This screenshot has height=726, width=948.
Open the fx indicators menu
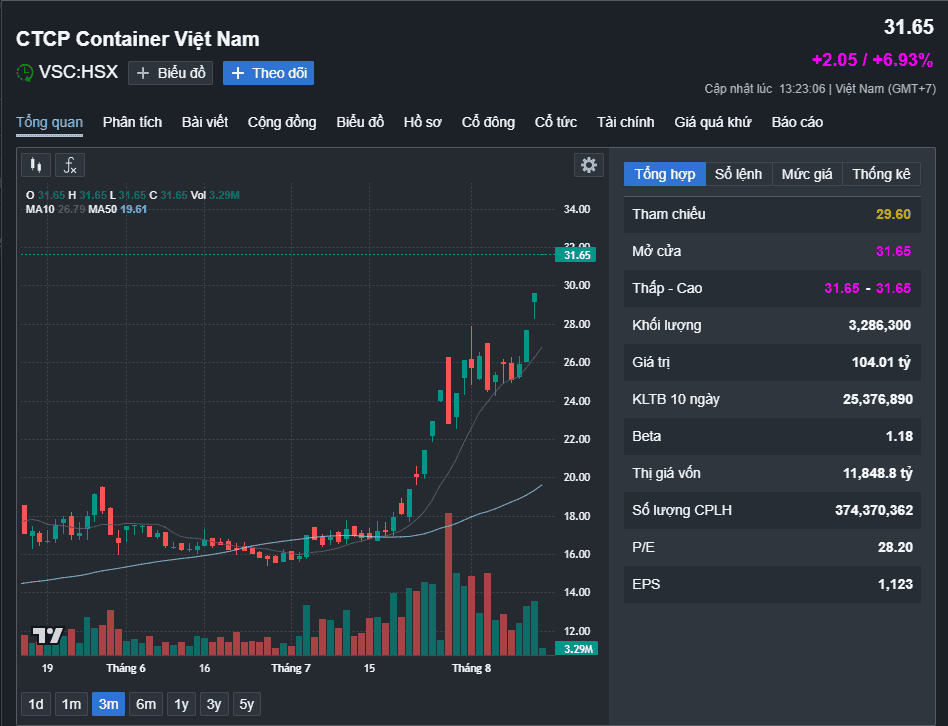pyautogui.click(x=70, y=165)
